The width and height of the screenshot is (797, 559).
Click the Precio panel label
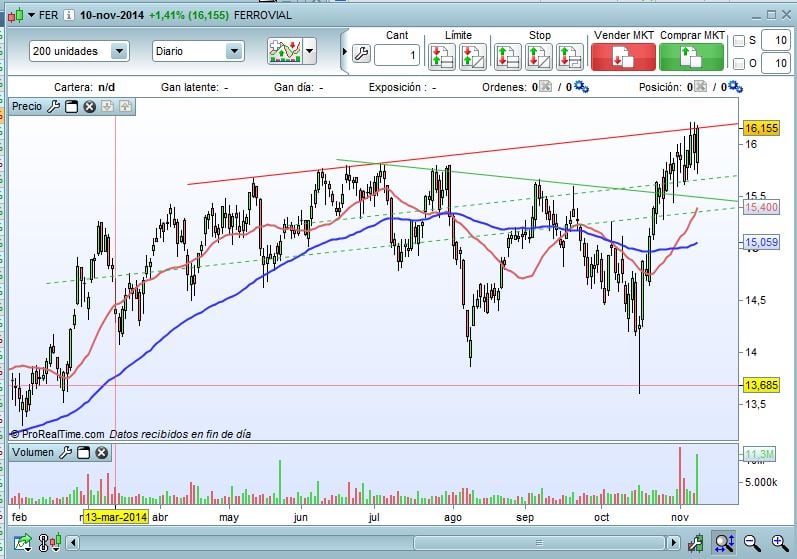[27, 106]
